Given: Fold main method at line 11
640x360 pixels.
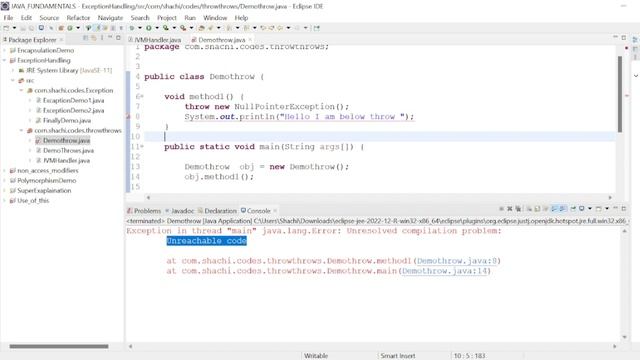Looking at the screenshot, I should coord(142,147).
